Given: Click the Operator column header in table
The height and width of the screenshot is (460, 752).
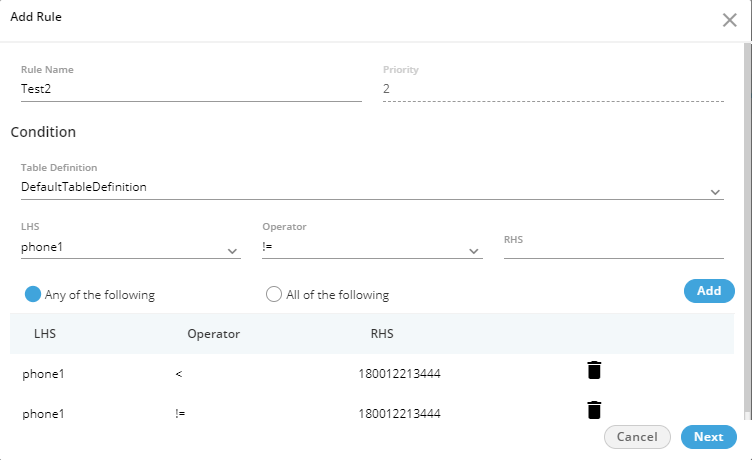Looking at the screenshot, I should point(213,333).
